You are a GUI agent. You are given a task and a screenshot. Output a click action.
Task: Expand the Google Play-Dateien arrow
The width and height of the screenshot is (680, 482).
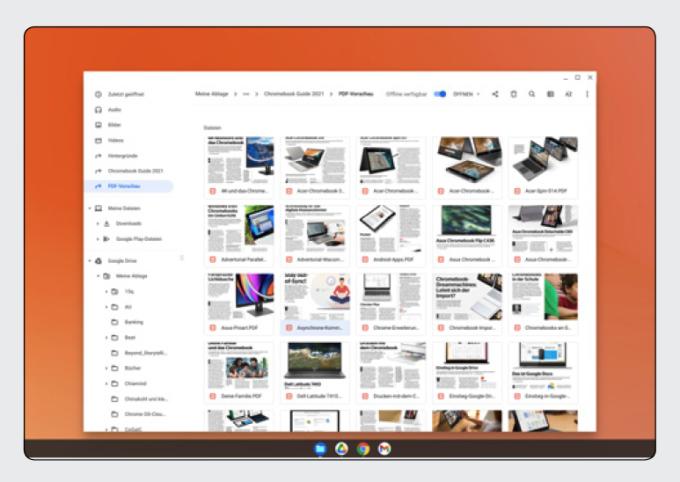click(x=98, y=239)
